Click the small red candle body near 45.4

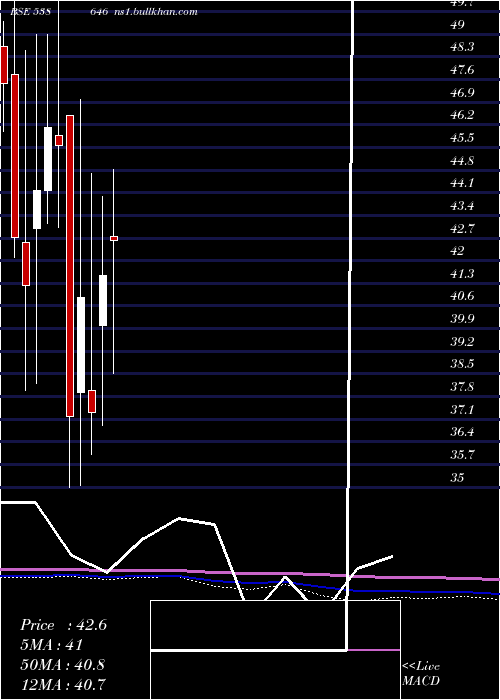pos(59,140)
